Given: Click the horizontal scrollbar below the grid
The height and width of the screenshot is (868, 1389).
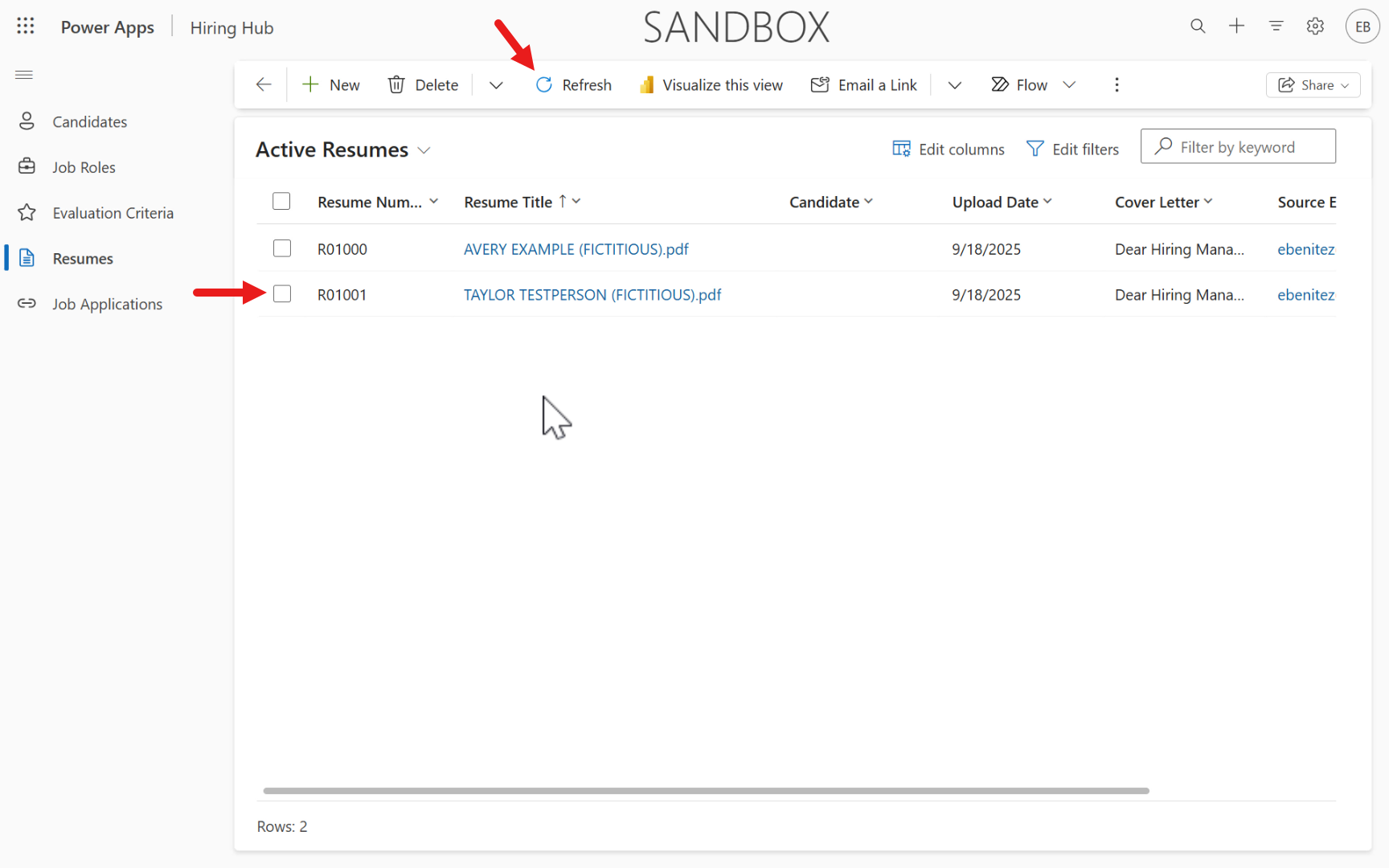Looking at the screenshot, I should 706,791.
